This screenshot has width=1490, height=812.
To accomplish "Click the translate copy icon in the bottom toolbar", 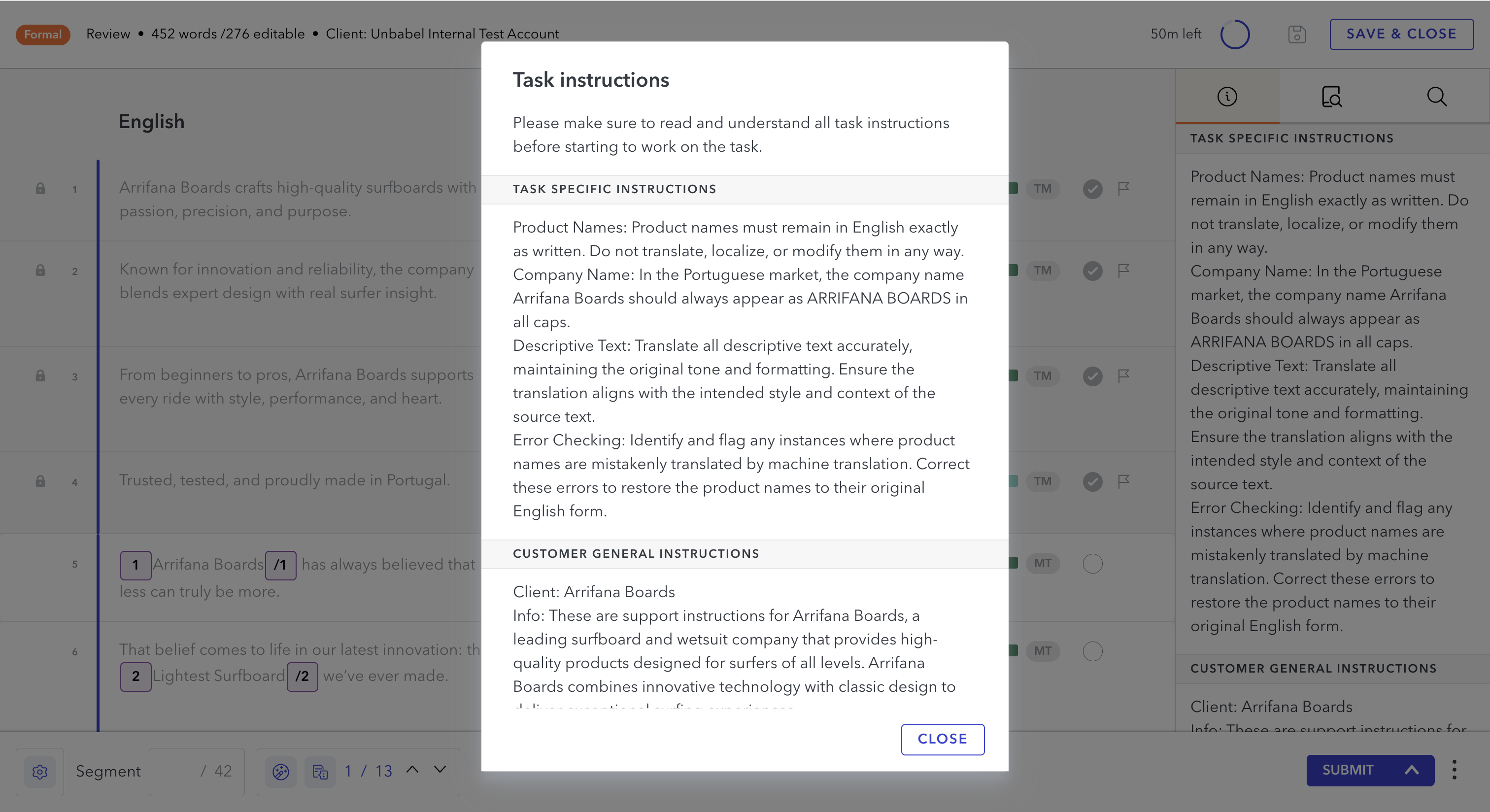I will click(x=320, y=772).
